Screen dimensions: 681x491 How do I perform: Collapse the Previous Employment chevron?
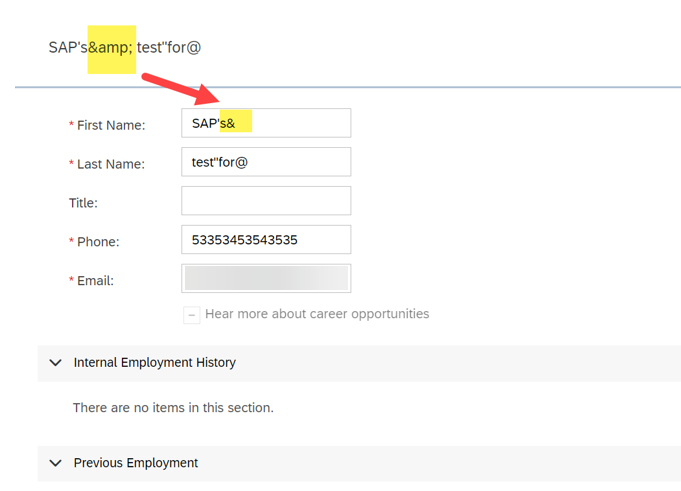point(56,463)
